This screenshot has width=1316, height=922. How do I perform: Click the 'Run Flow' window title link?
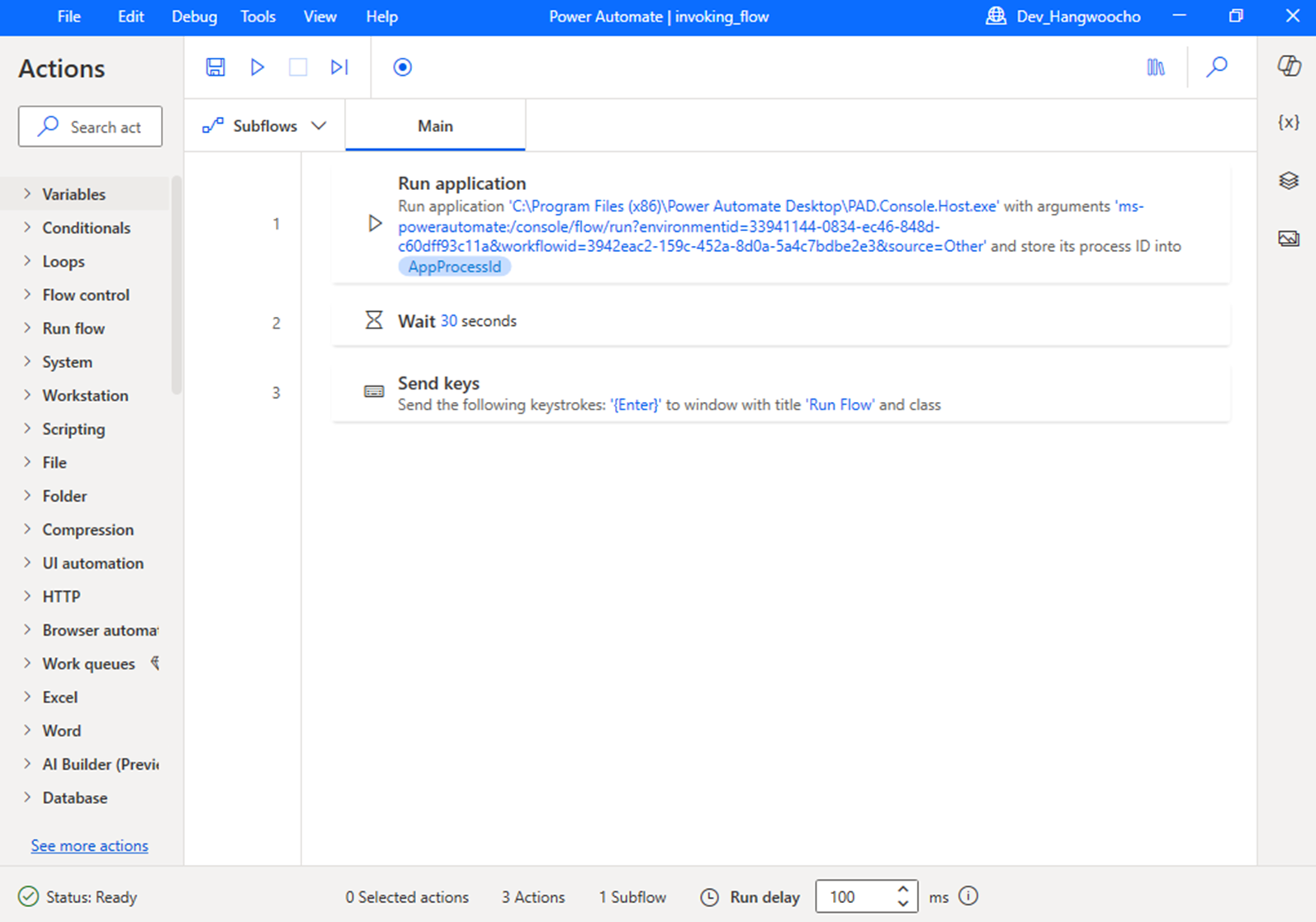coord(840,404)
